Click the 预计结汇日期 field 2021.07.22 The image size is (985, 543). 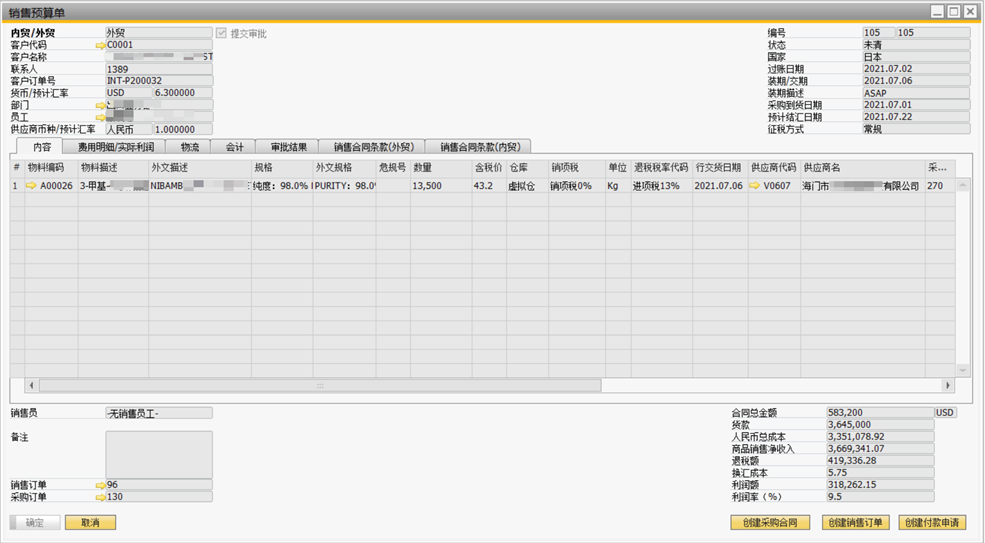pos(917,116)
